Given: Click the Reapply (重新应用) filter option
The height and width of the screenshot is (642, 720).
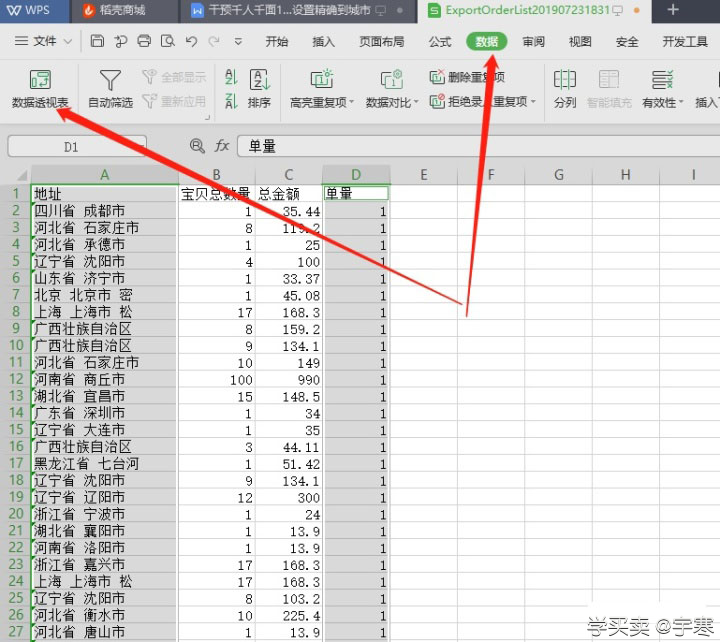Looking at the screenshot, I should point(174,101).
